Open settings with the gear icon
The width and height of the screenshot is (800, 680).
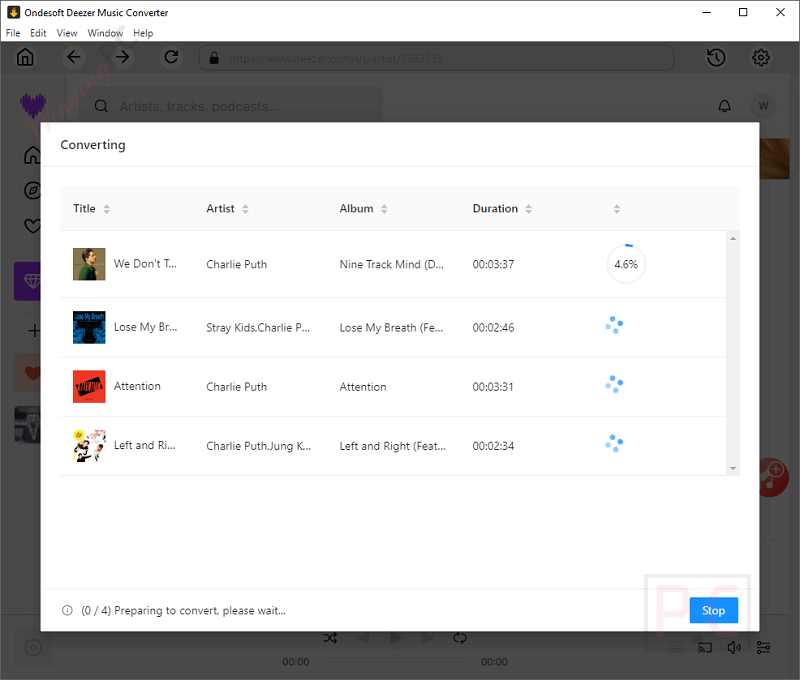click(x=761, y=58)
